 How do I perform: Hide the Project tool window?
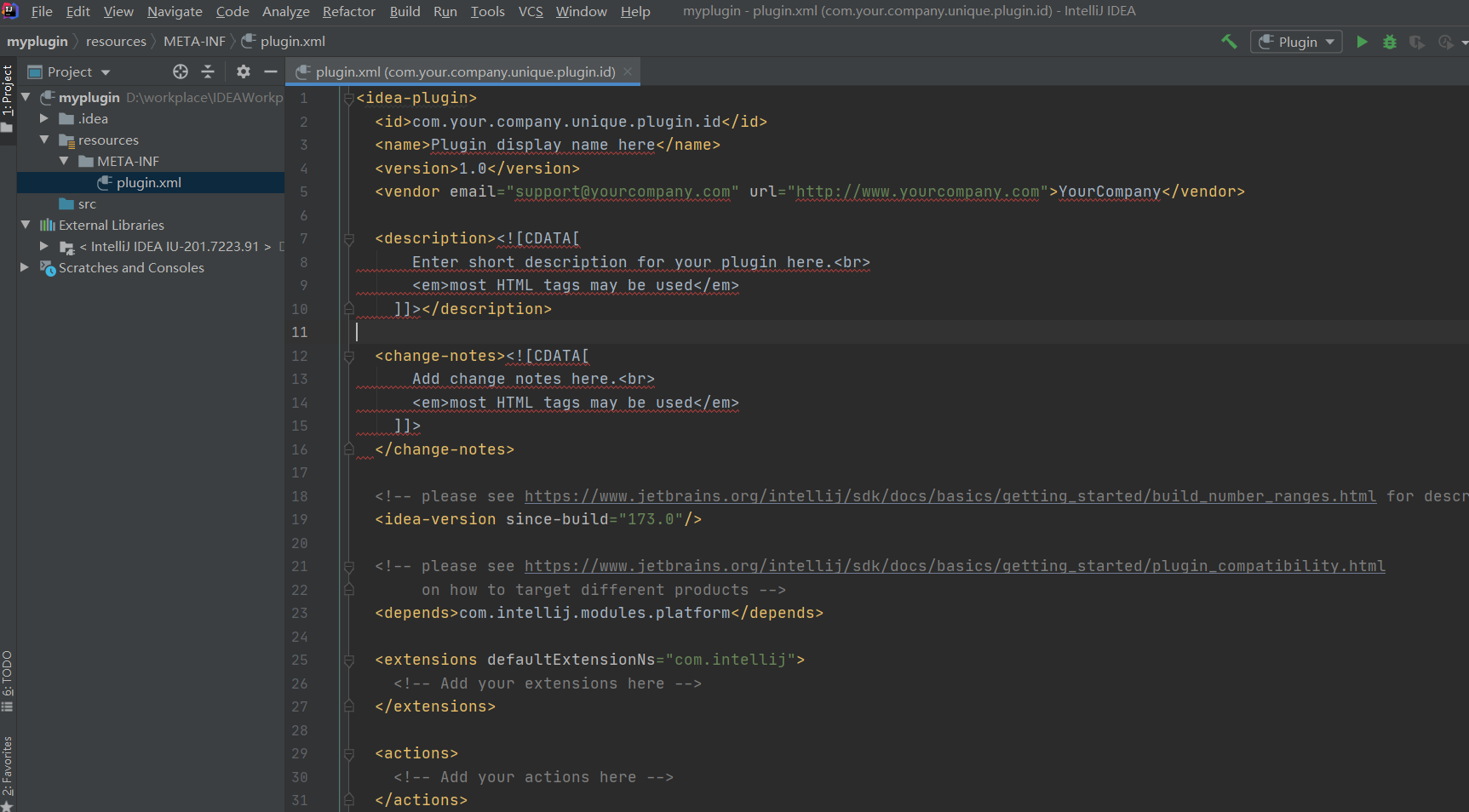tap(271, 71)
